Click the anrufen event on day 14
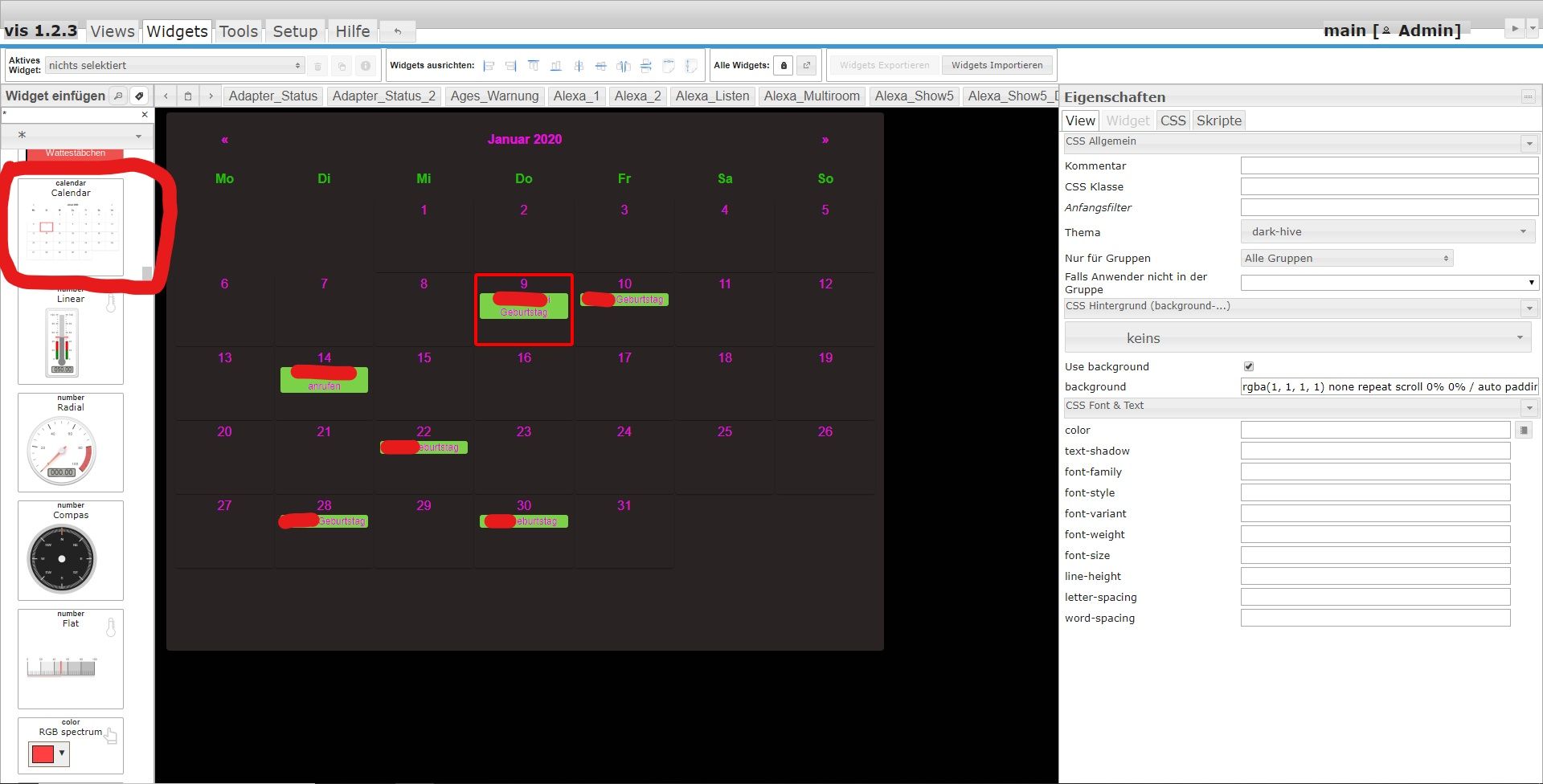The image size is (1543, 784). coord(324,380)
